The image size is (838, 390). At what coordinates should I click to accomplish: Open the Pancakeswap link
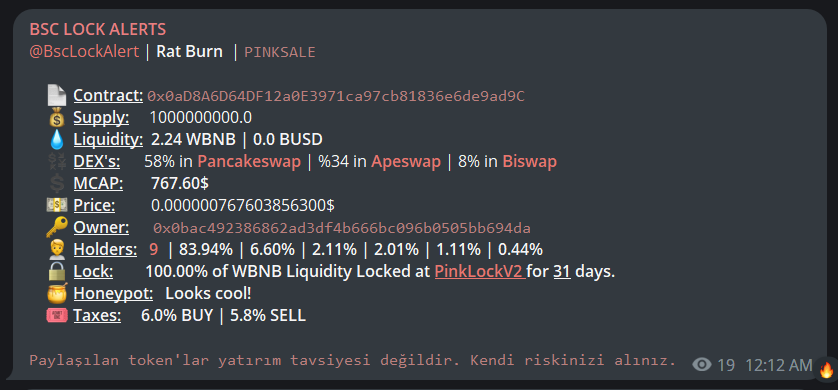coord(249,162)
